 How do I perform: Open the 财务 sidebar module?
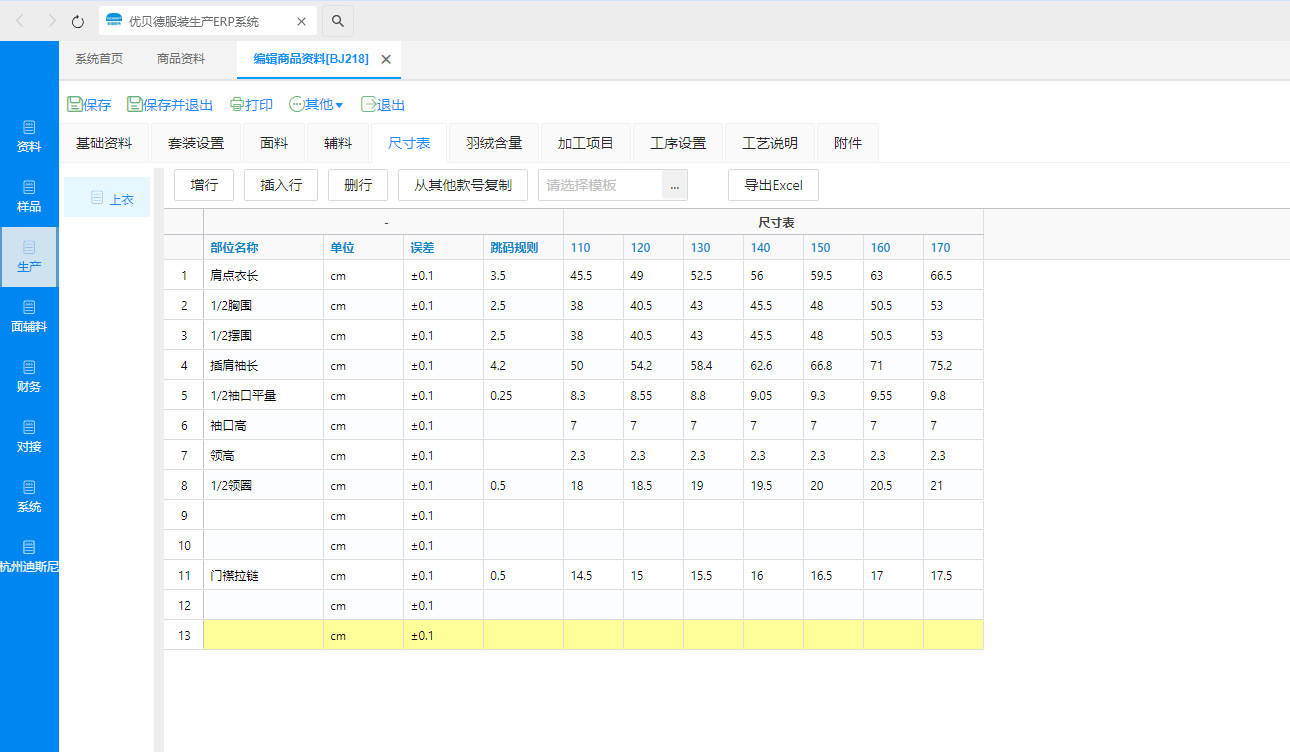pos(29,377)
